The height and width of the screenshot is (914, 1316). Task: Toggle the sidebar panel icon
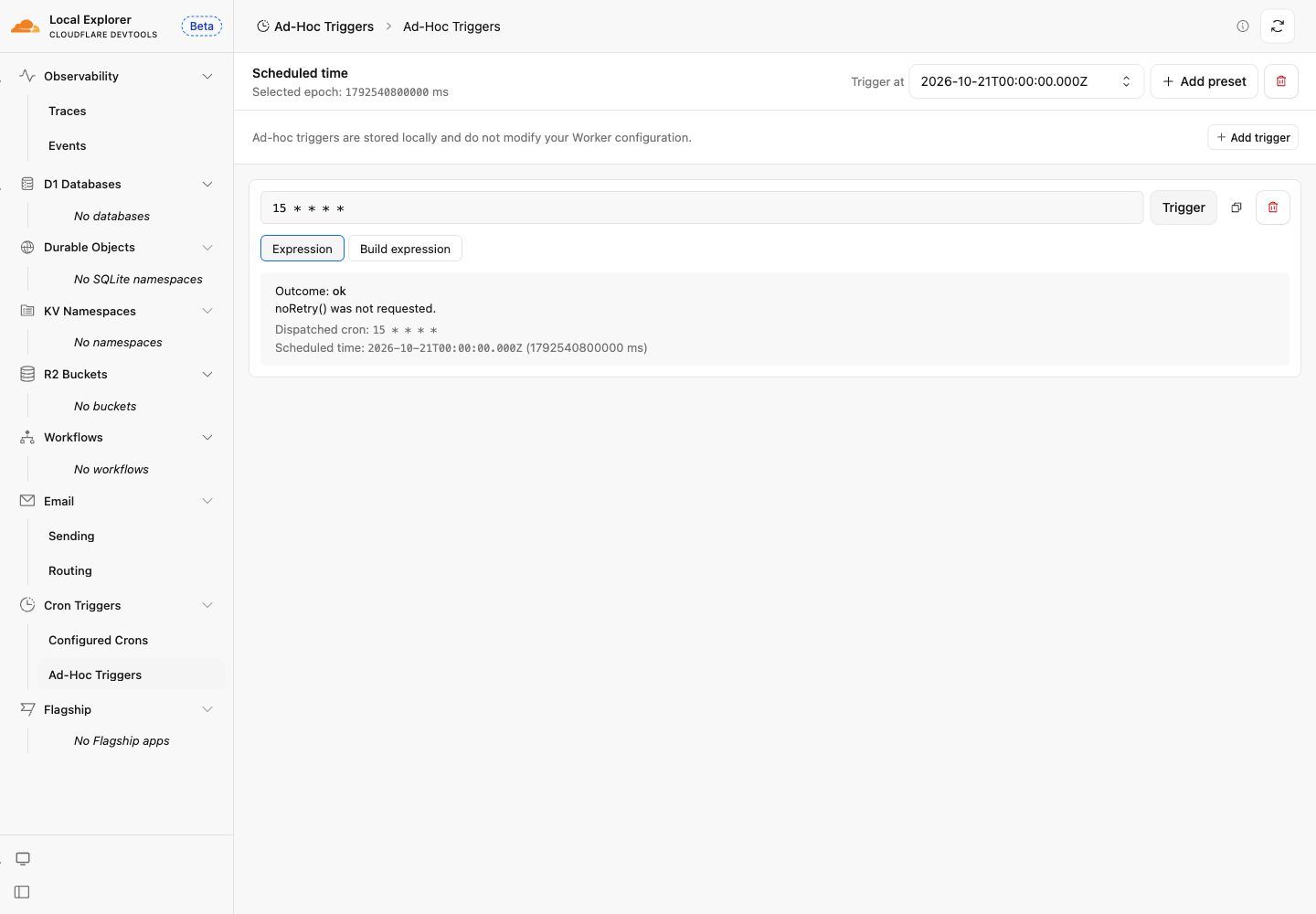pyautogui.click(x=23, y=892)
